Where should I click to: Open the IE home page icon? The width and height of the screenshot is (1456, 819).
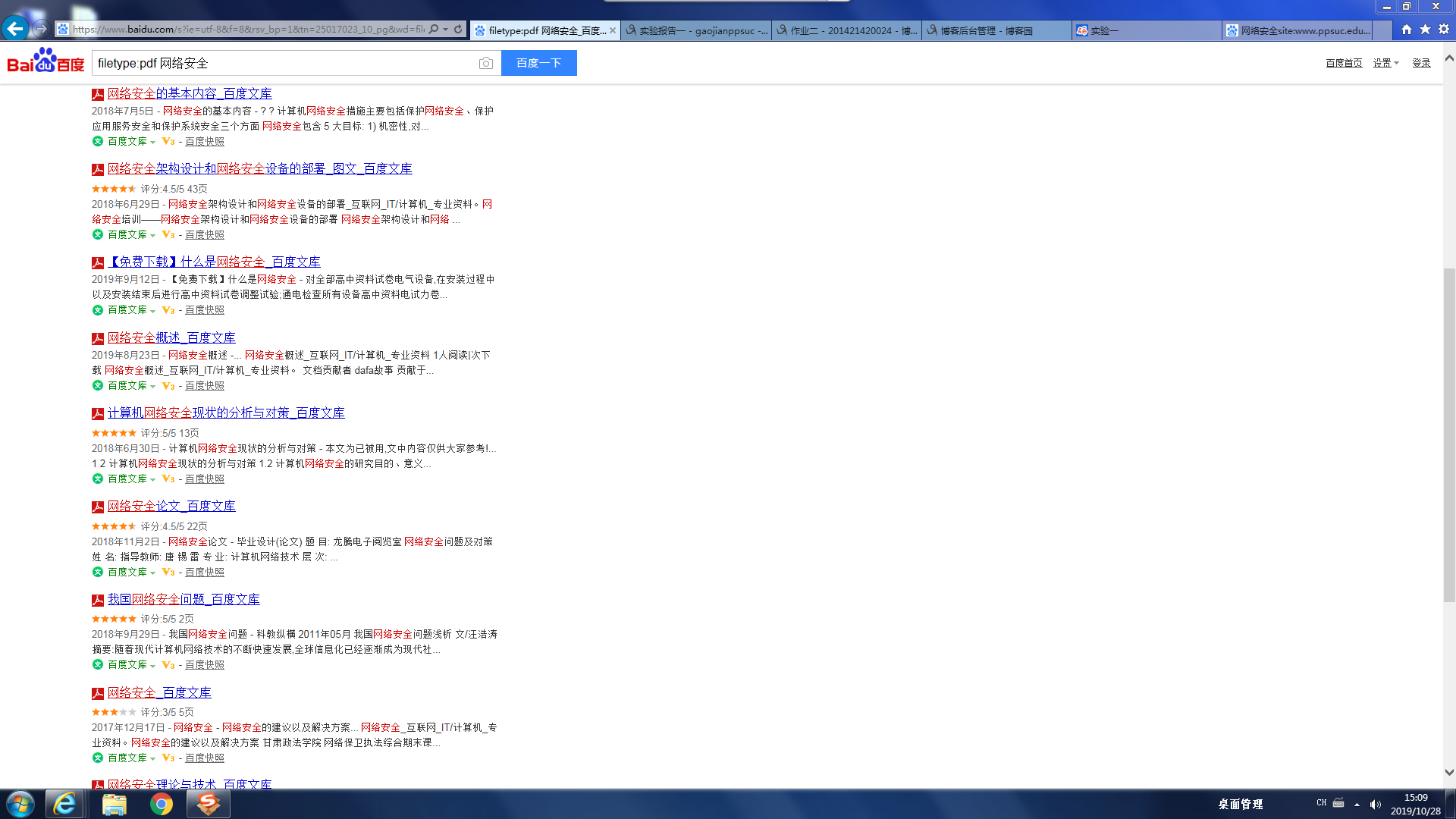1407,30
